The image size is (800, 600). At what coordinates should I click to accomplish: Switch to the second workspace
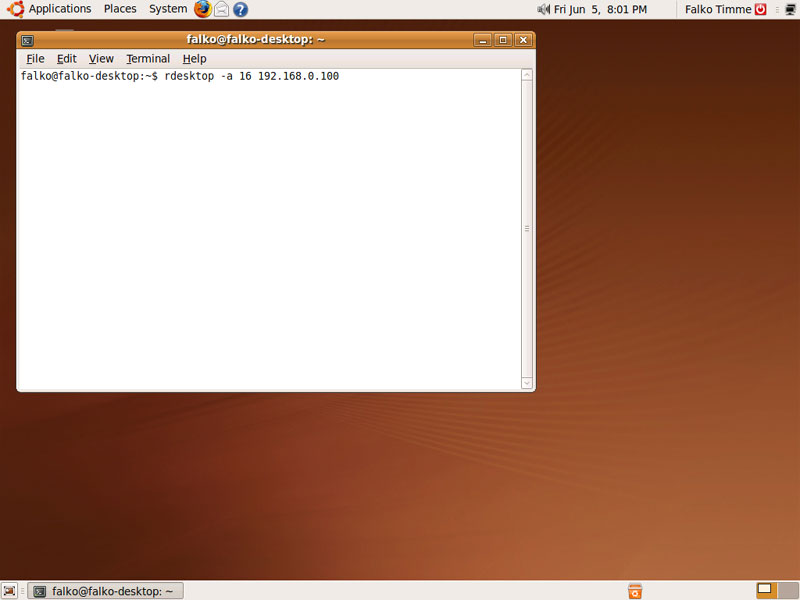[x=788, y=591]
